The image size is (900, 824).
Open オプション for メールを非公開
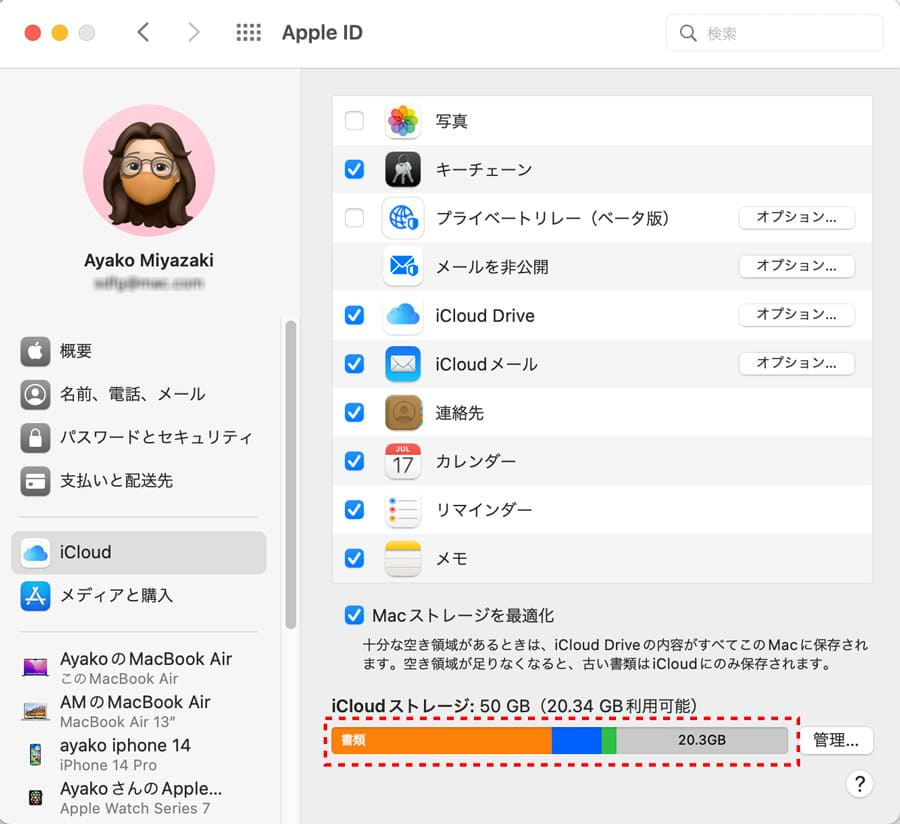pos(797,266)
